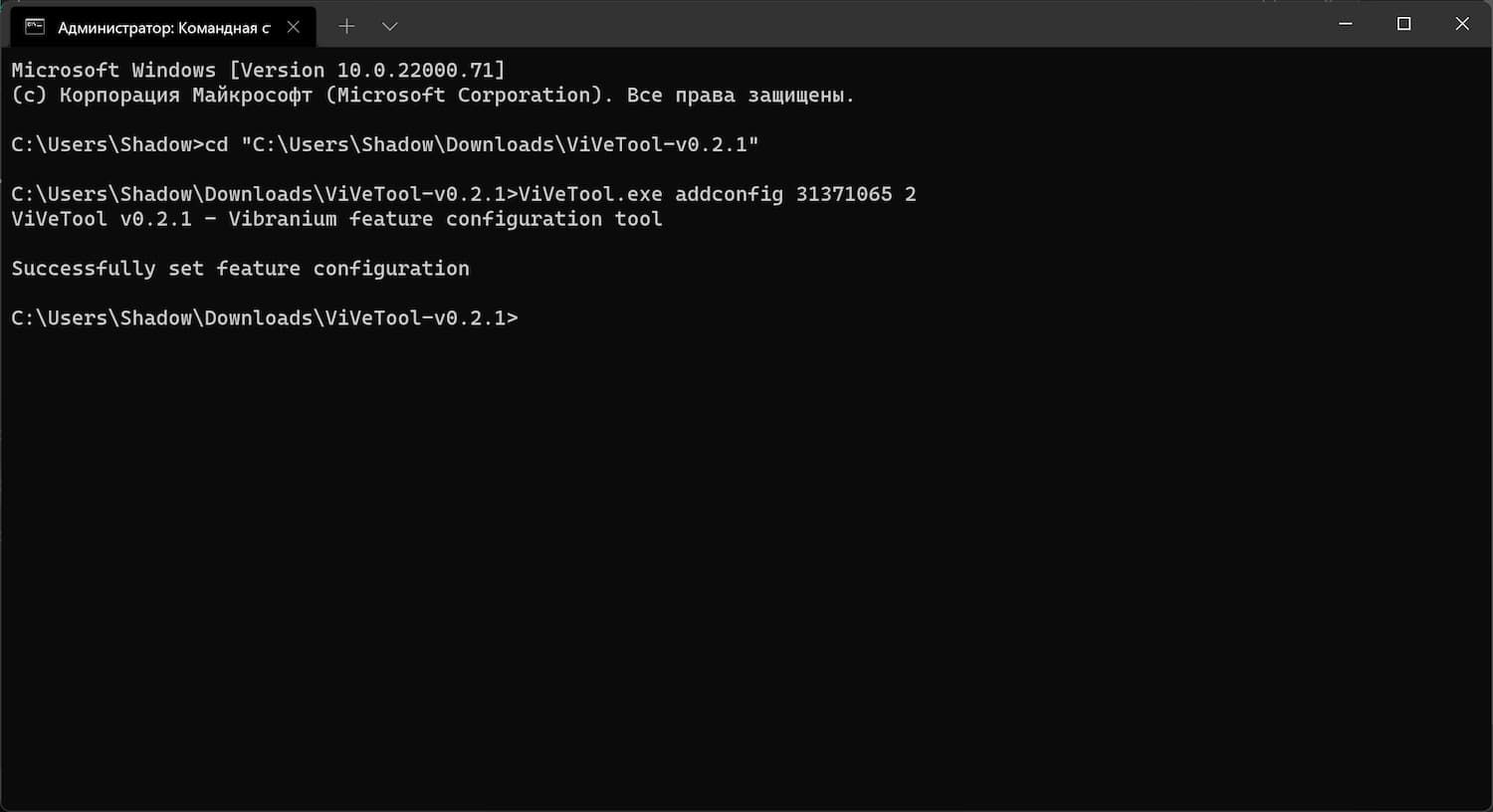Click the Корпорация Майкрософт copyright line

coord(433,96)
